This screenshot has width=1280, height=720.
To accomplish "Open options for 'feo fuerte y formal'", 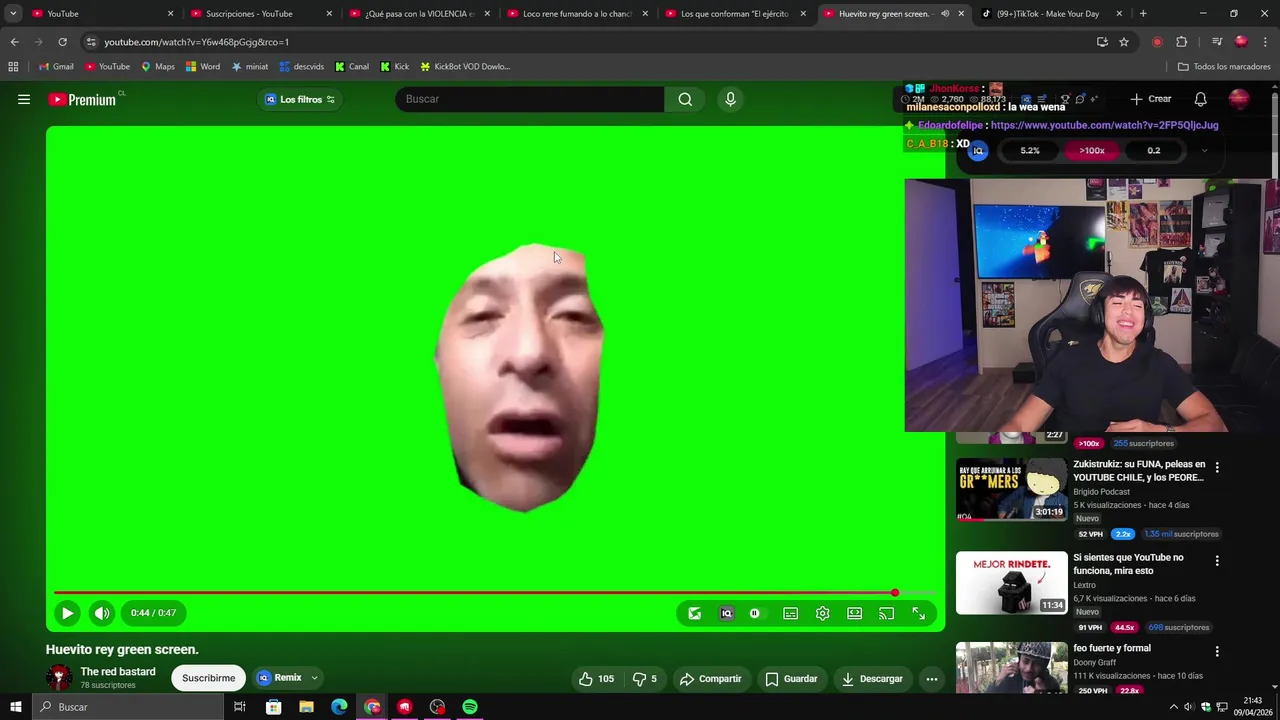I will tap(1217, 651).
